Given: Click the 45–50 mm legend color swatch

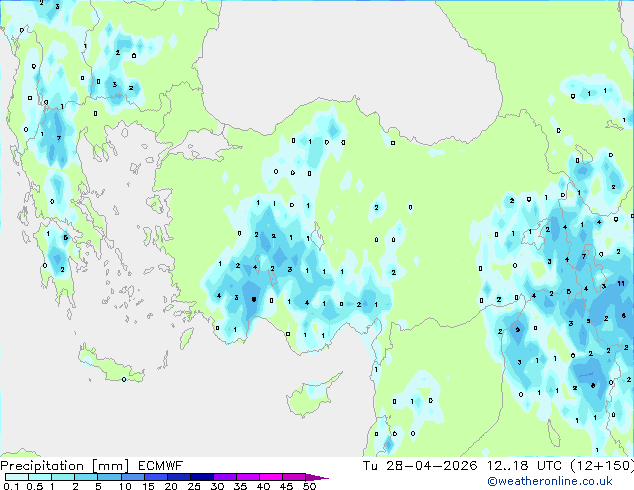Looking at the screenshot, I should 294,477.
